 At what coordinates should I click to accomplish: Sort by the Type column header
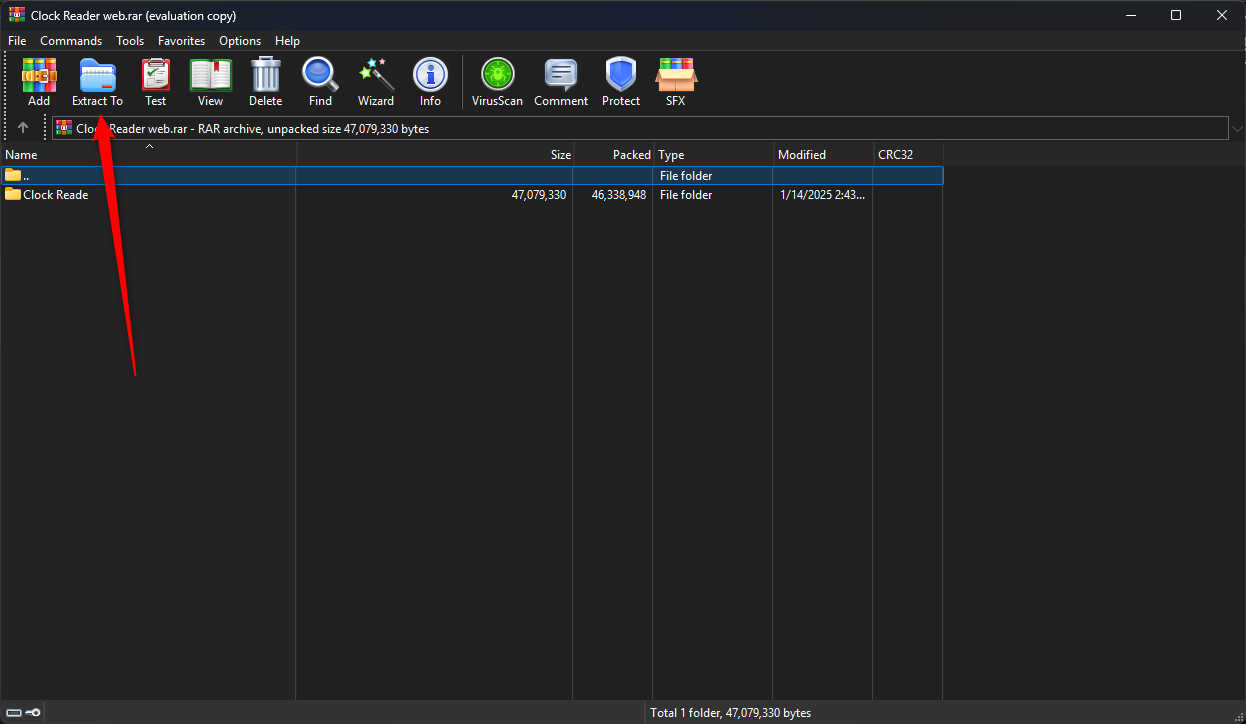pyautogui.click(x=714, y=154)
